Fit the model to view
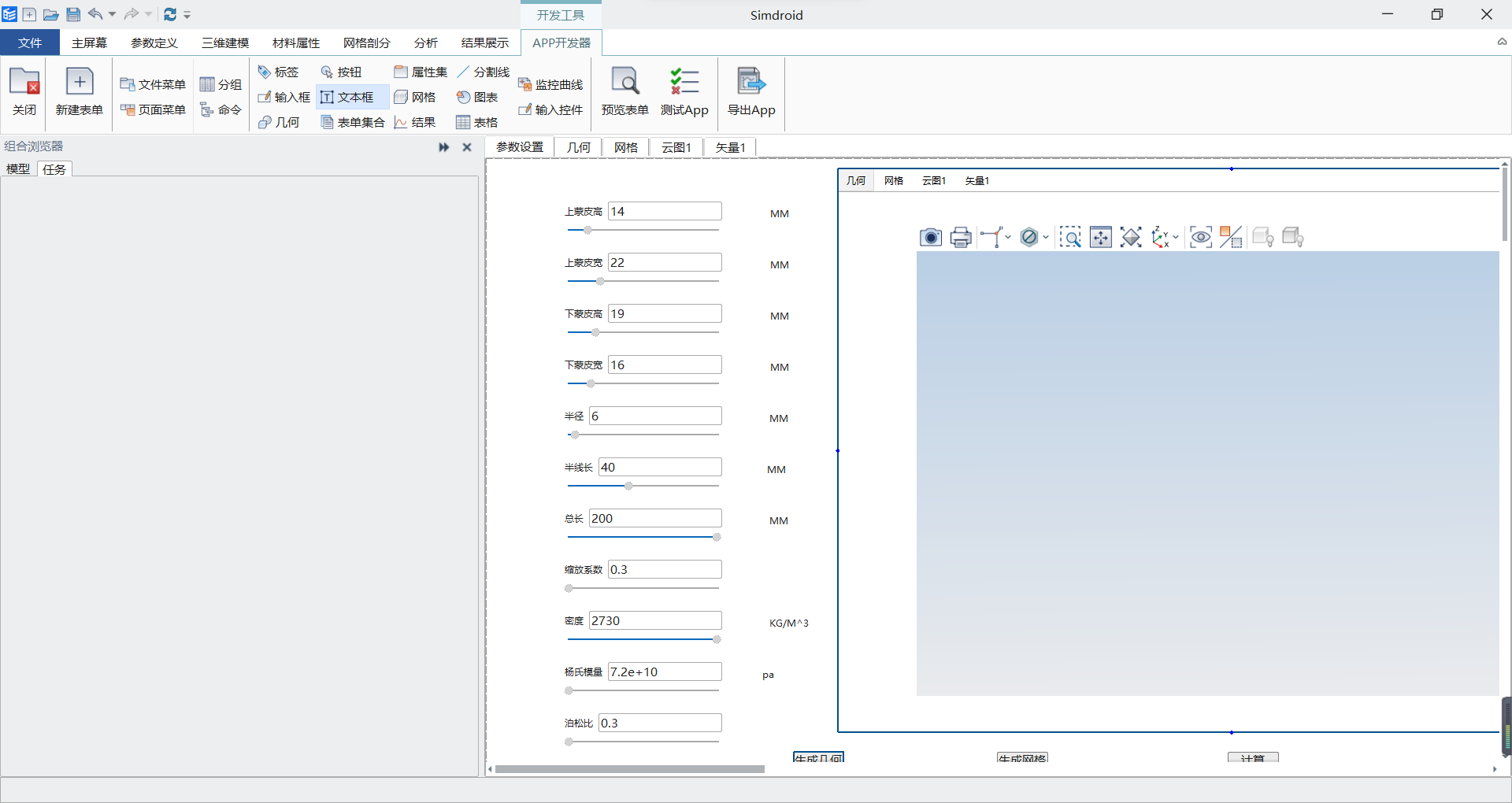 (x=1131, y=237)
